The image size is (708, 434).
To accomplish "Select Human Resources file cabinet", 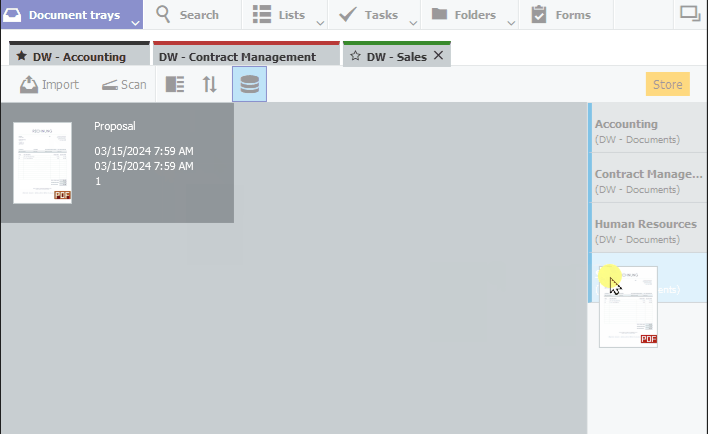I will 647,230.
